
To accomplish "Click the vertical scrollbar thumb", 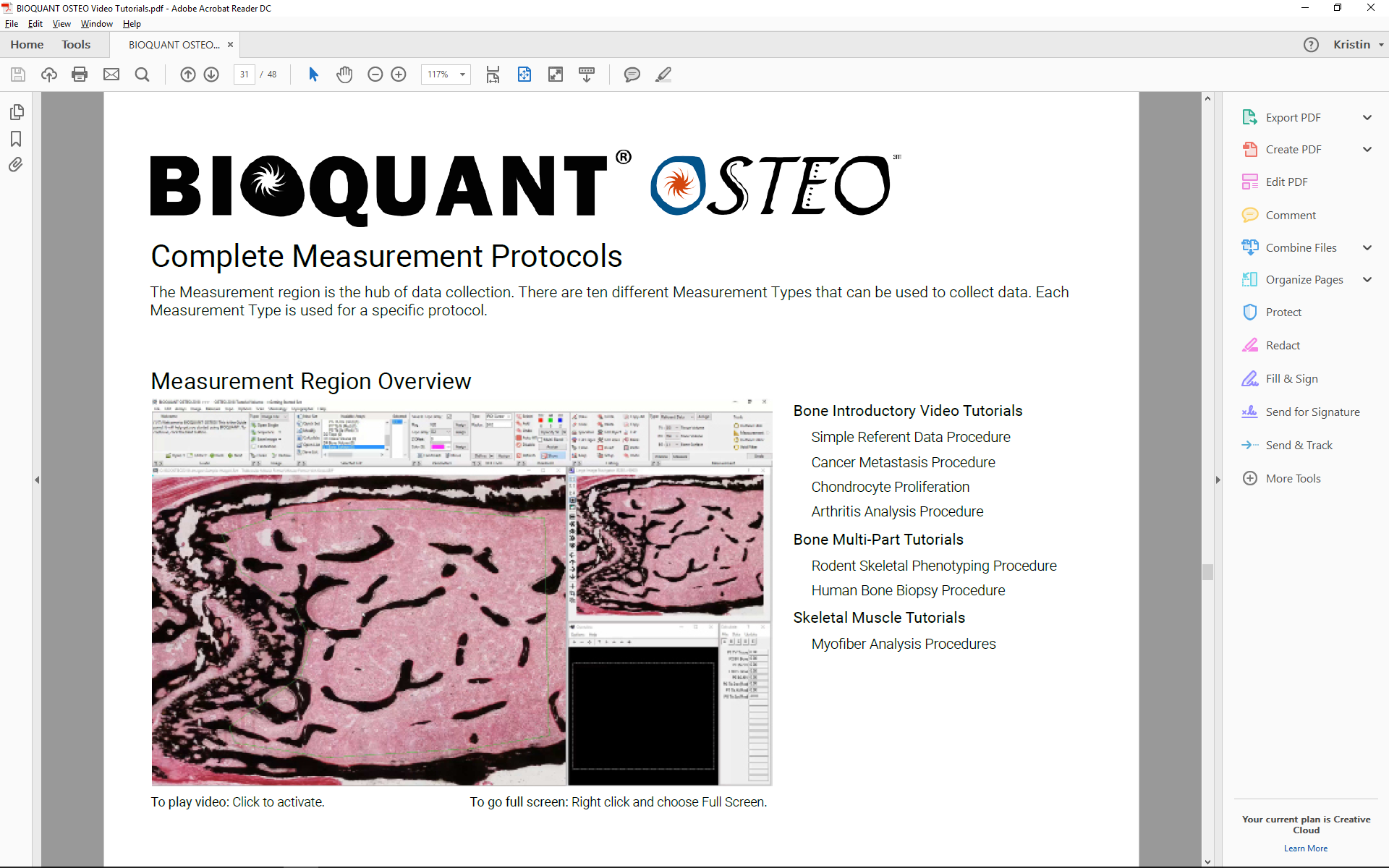I will 1207,571.
